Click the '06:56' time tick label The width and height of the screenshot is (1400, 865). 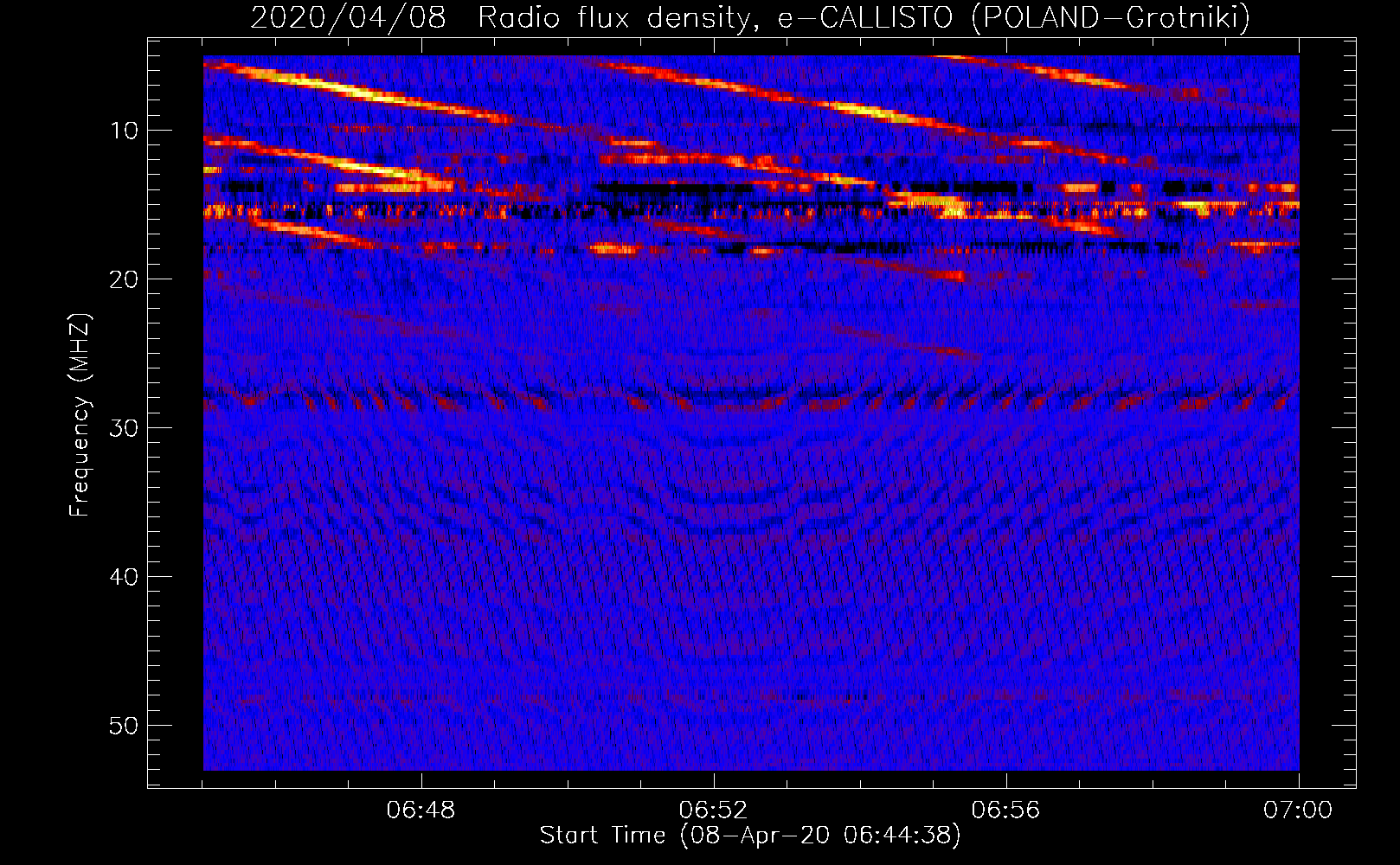pyautogui.click(x=1006, y=811)
